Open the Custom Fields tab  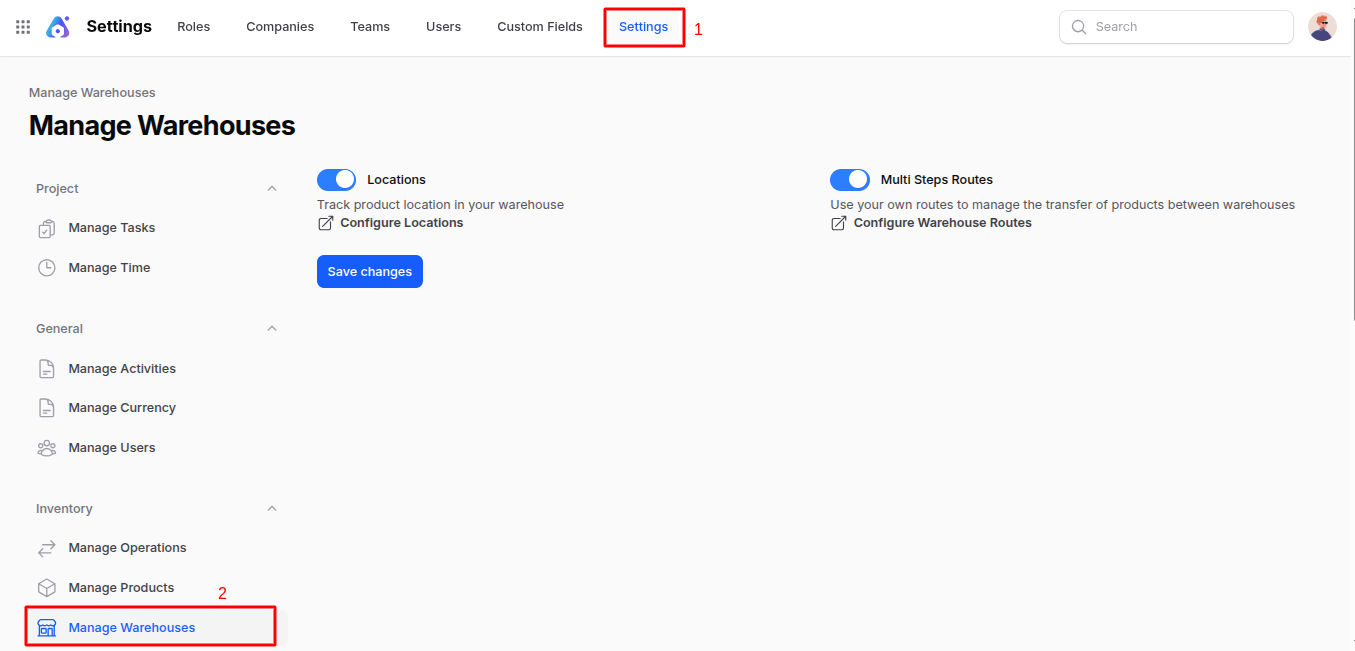[x=540, y=27]
